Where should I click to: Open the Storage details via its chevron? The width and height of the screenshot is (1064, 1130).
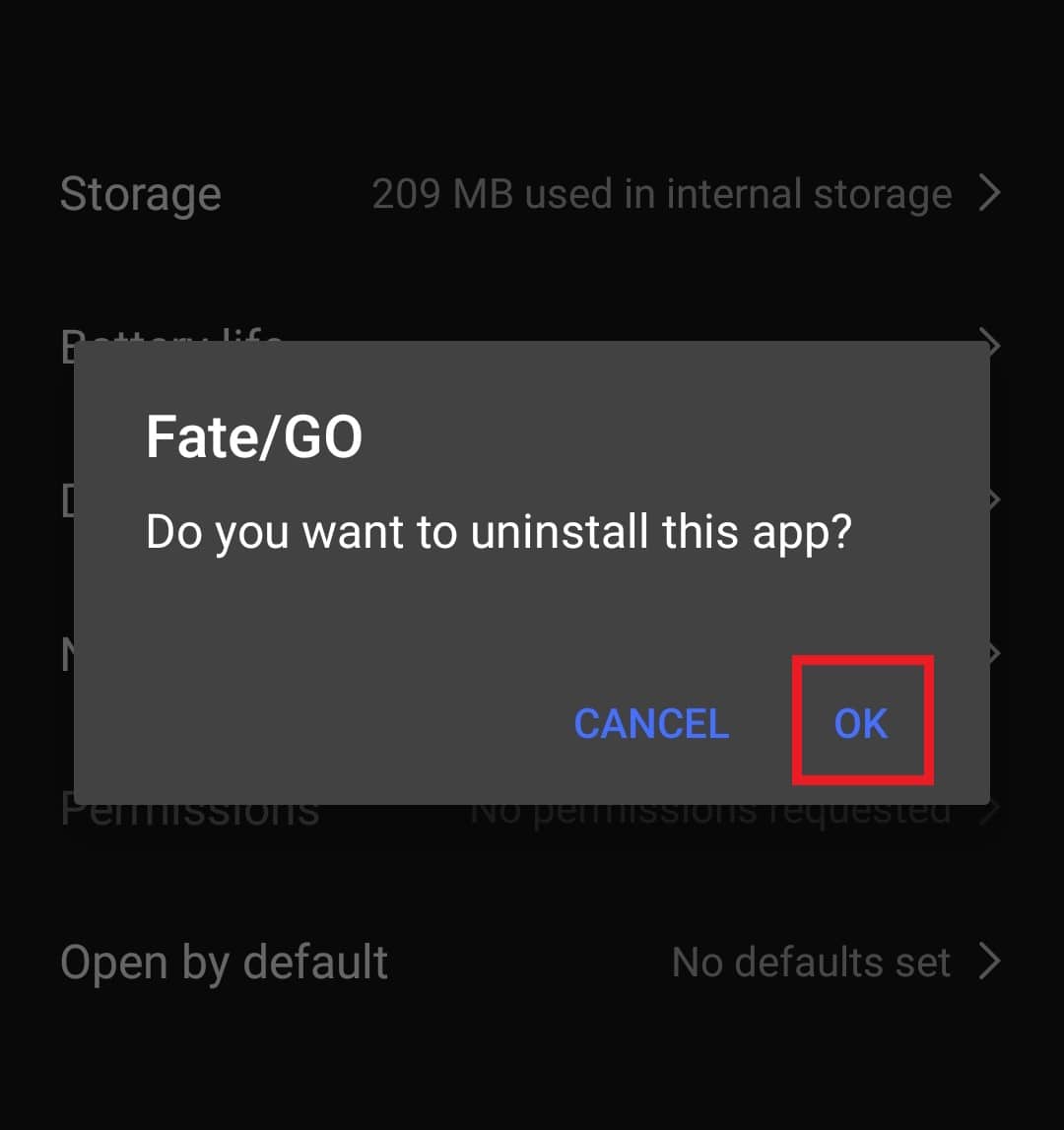990,193
